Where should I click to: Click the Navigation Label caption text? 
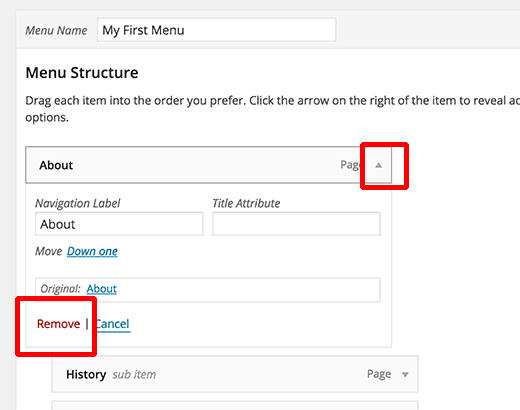tap(78, 203)
